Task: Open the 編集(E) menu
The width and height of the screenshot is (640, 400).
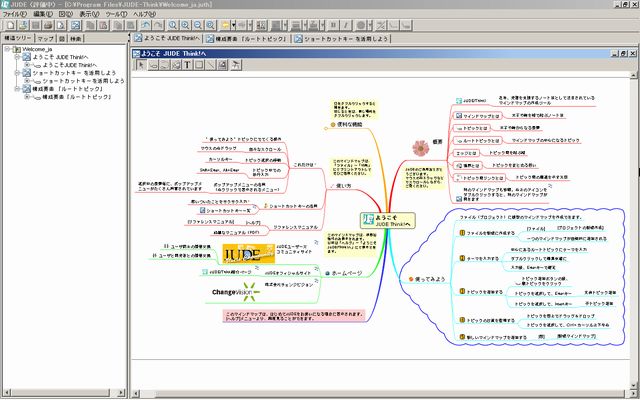Action: click(43, 14)
